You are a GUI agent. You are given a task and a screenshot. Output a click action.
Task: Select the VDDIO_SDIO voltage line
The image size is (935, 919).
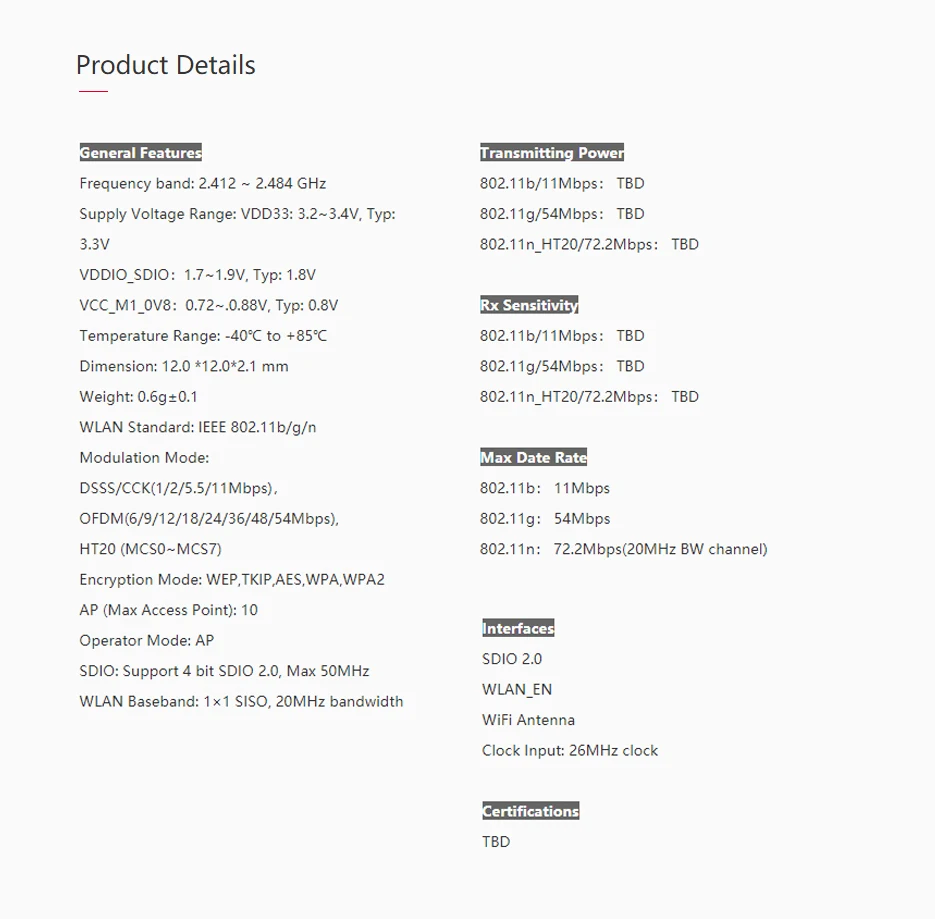tap(198, 275)
